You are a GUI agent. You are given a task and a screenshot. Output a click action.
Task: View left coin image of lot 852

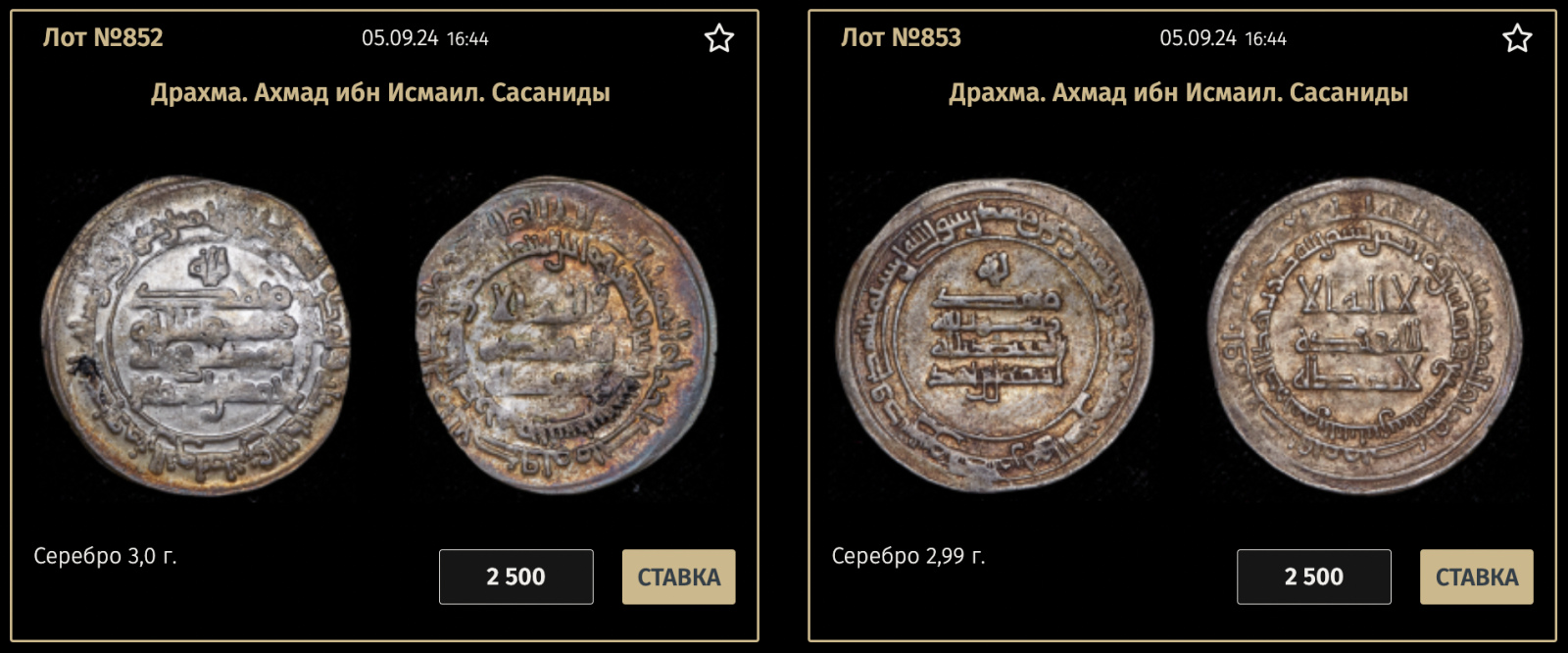pos(196,334)
